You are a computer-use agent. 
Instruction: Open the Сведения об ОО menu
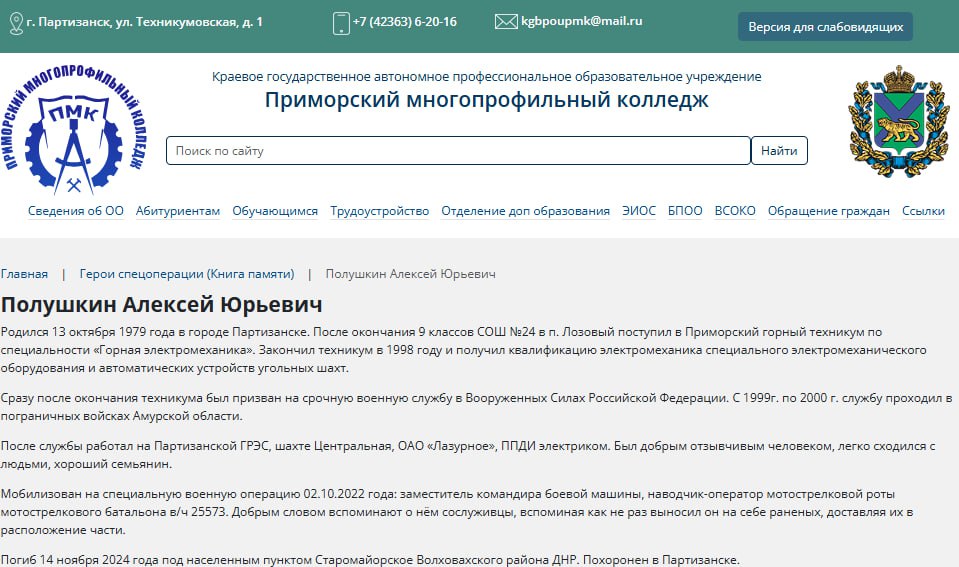pos(76,211)
